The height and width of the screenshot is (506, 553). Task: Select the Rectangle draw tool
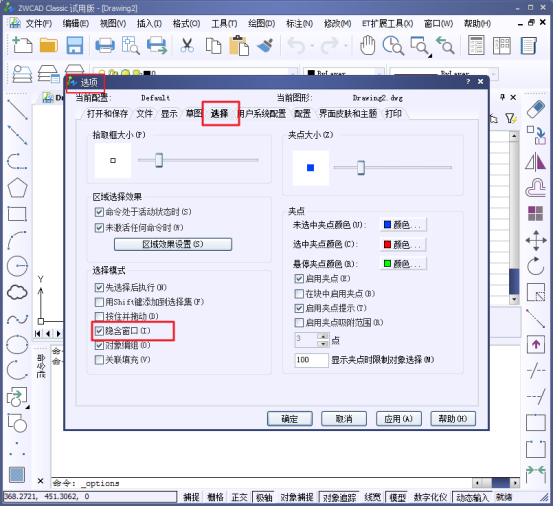(17, 214)
